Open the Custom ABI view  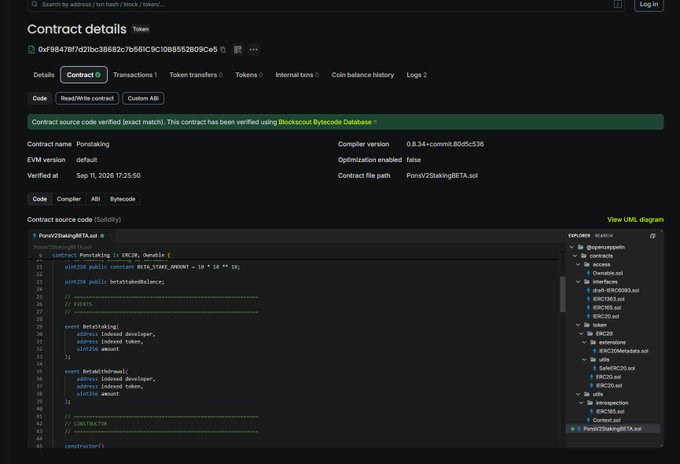coord(143,98)
